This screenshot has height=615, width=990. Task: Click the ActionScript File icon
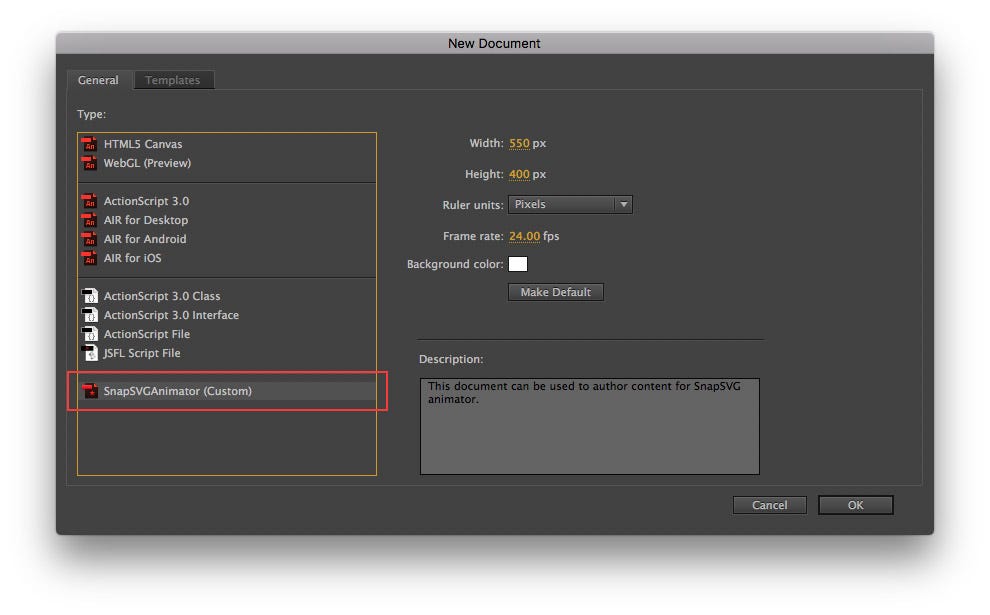coord(90,333)
